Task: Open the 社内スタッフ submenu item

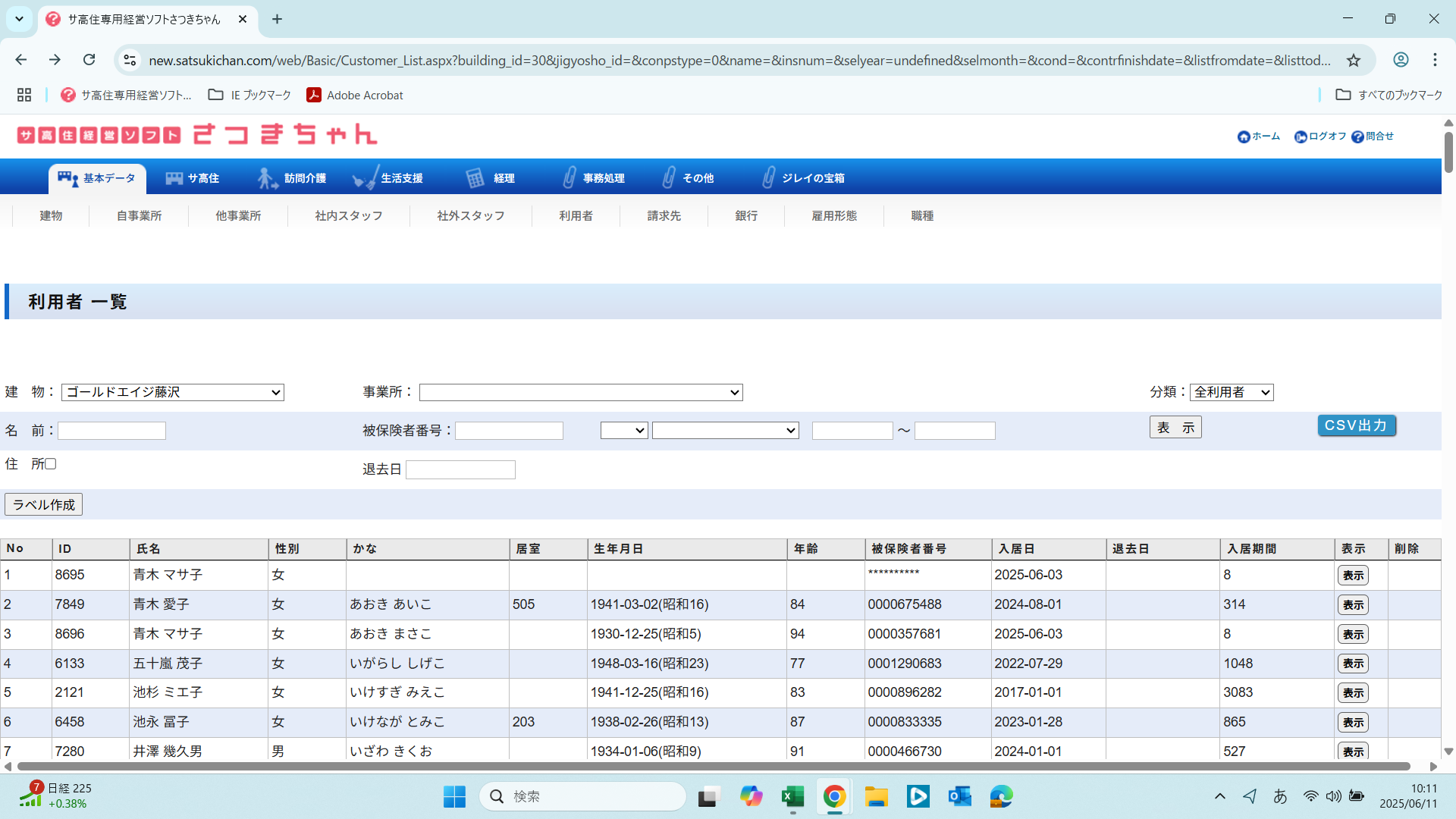Action: tap(348, 215)
